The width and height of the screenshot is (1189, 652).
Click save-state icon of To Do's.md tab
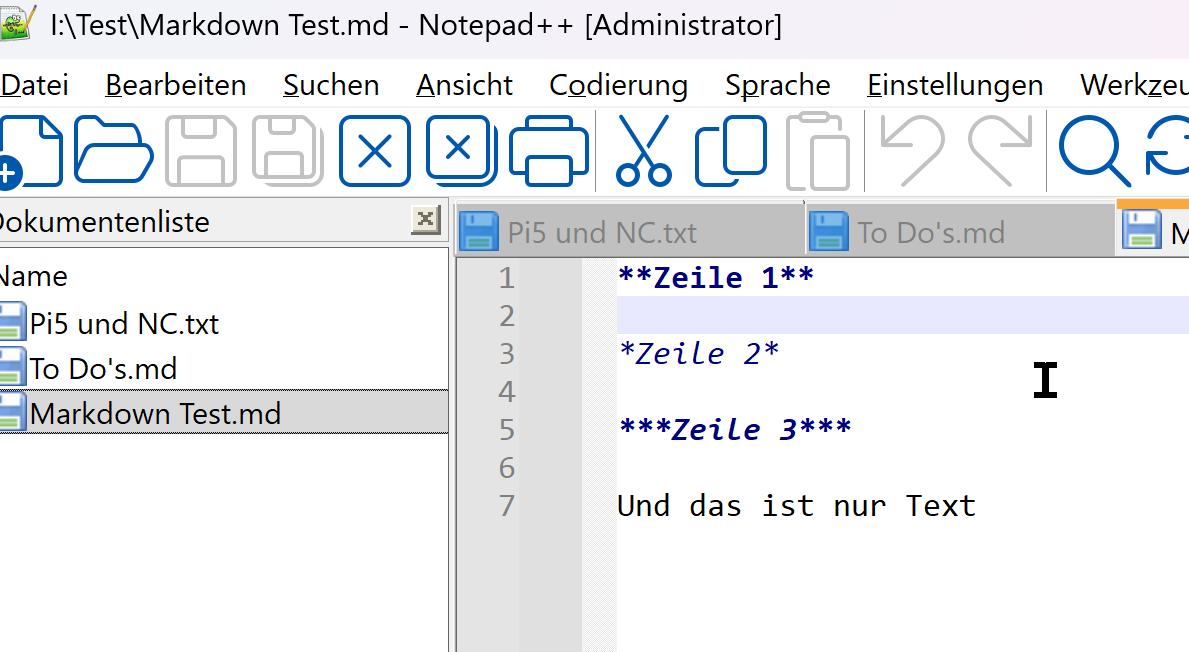828,231
